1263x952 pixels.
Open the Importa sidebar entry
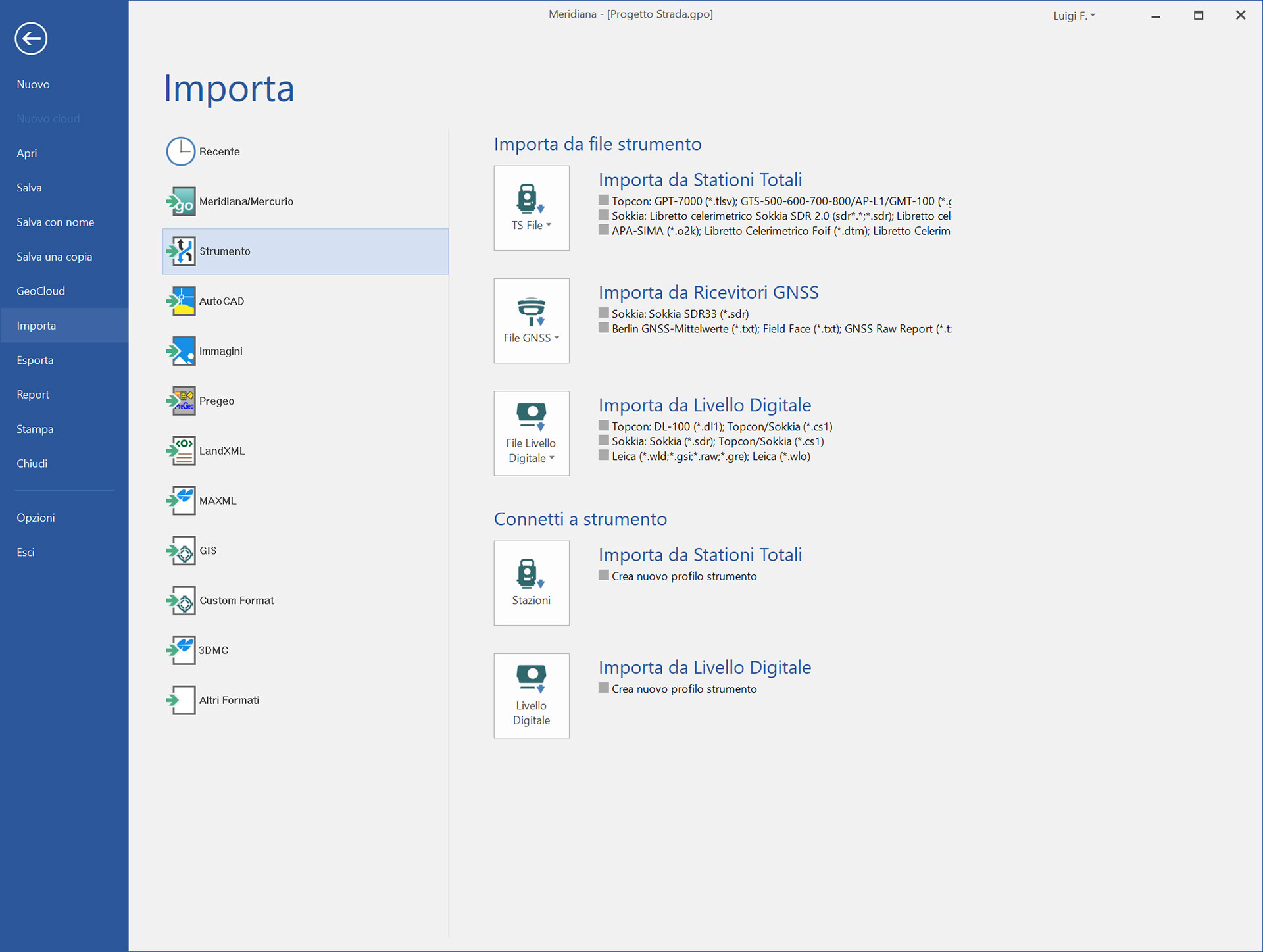(x=64, y=326)
